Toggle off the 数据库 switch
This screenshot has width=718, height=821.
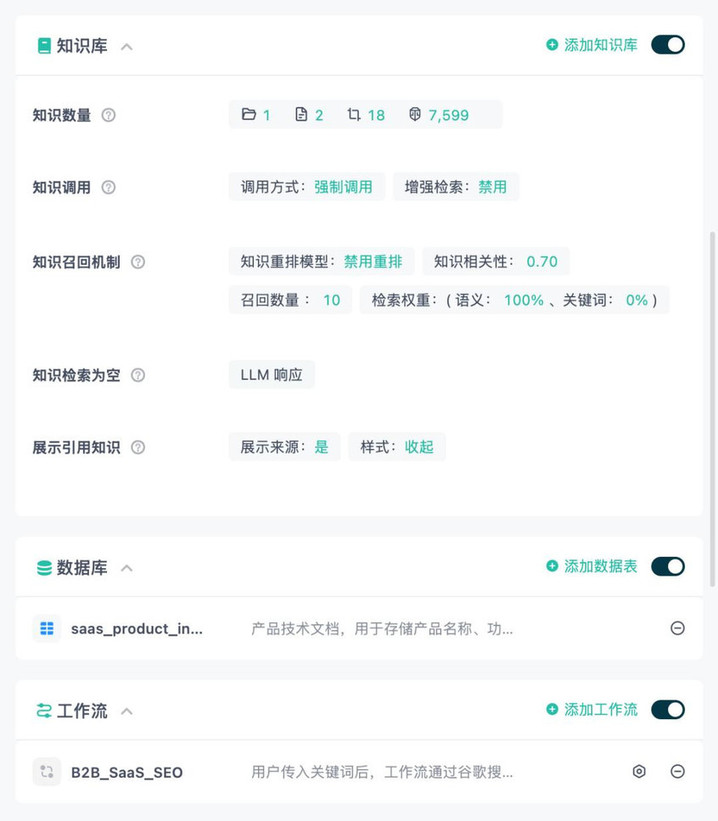point(668,567)
